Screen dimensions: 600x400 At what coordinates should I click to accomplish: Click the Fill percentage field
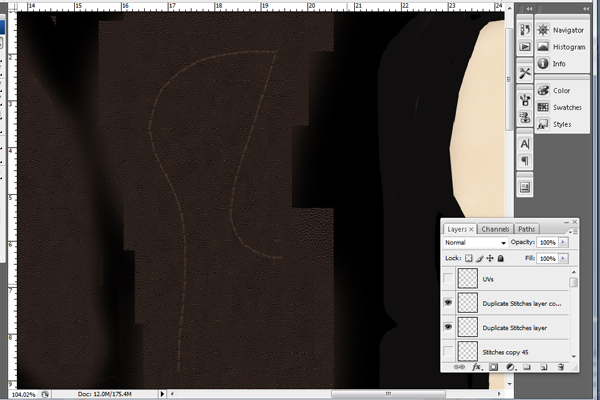click(x=548, y=259)
